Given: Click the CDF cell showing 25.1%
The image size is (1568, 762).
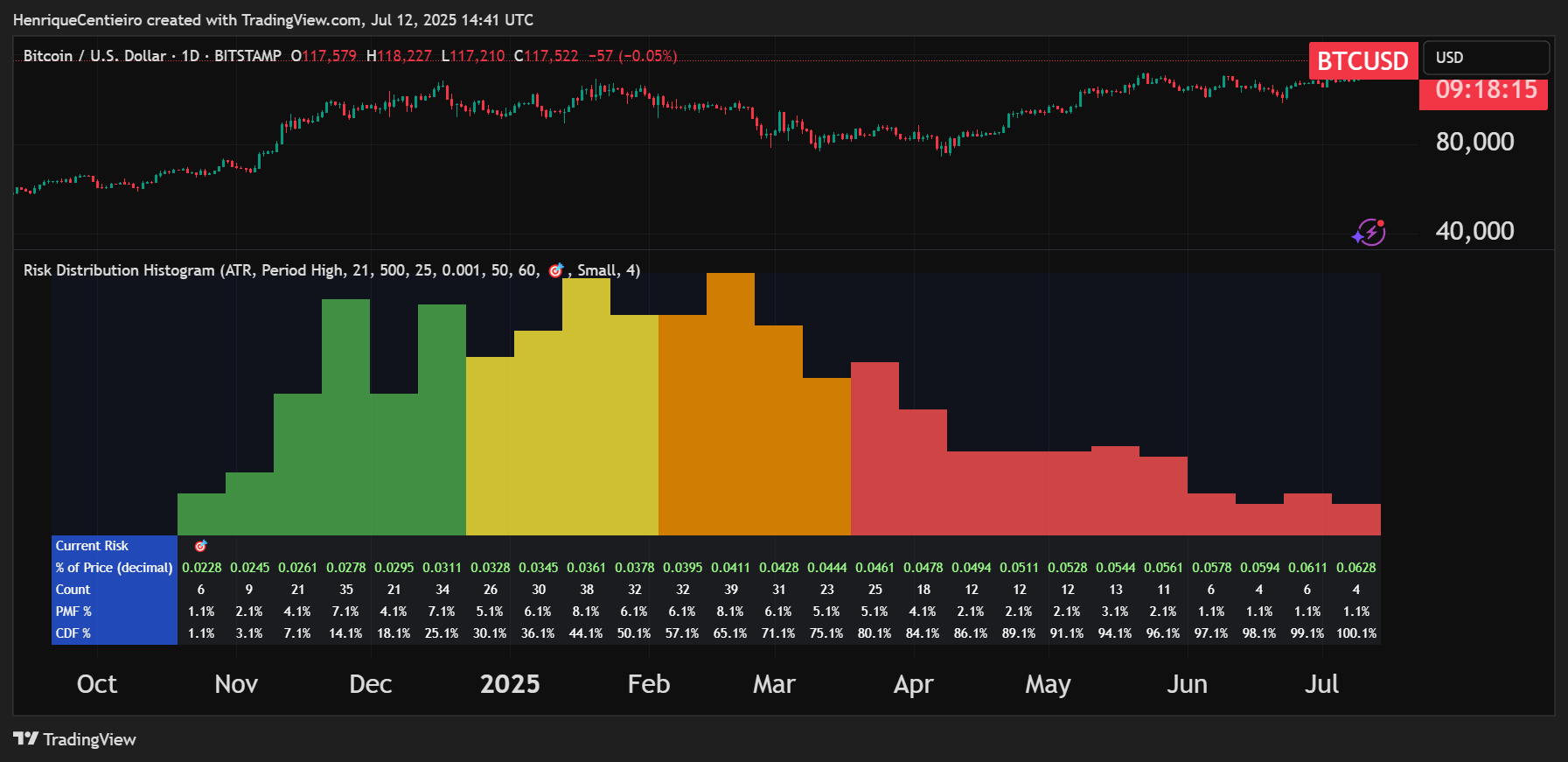Looking at the screenshot, I should tap(442, 633).
